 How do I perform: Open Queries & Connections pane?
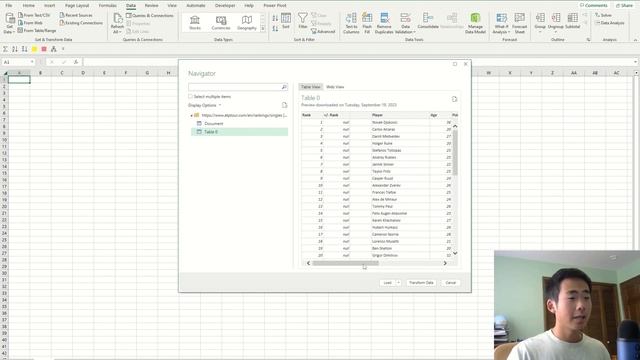(x=150, y=16)
